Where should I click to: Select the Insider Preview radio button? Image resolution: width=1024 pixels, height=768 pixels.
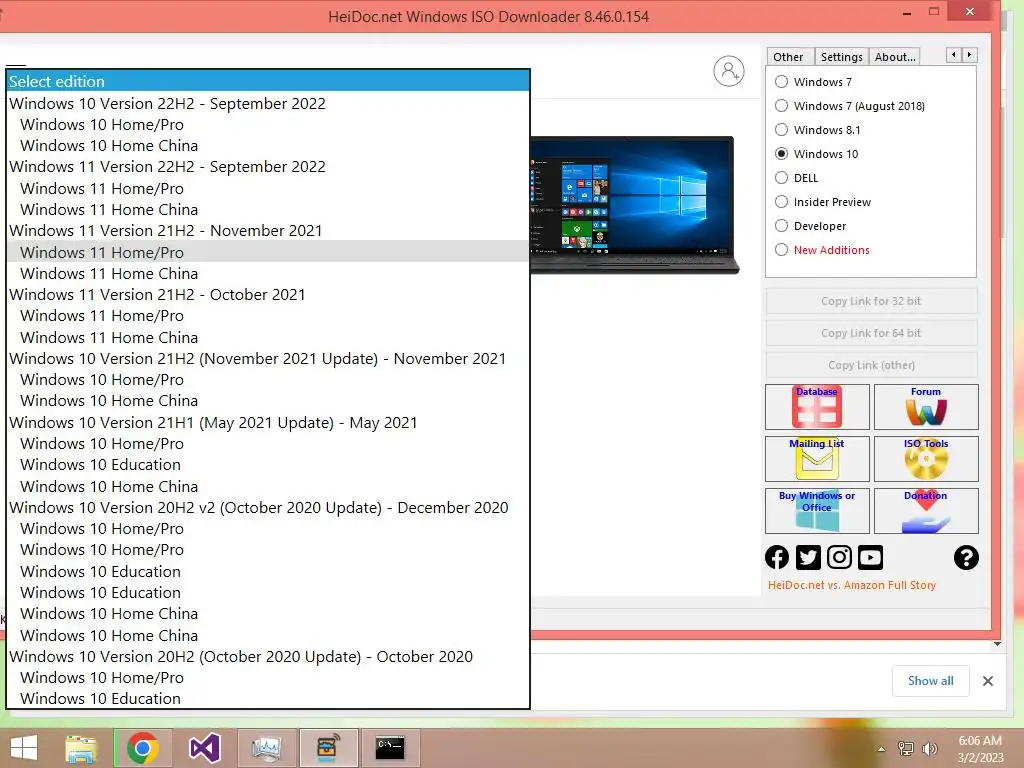coord(781,202)
